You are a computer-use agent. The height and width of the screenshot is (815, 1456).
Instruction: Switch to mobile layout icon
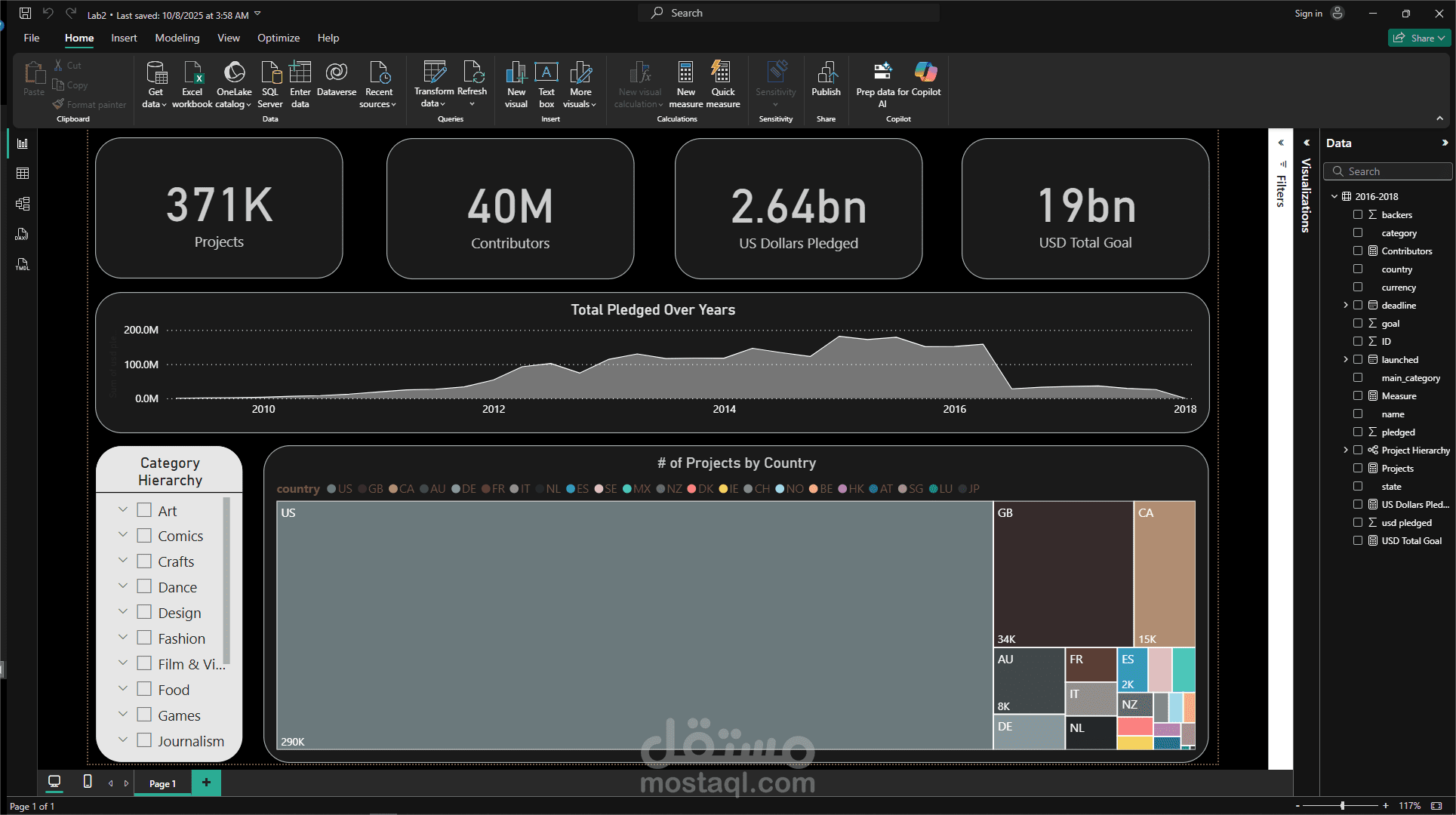click(88, 782)
